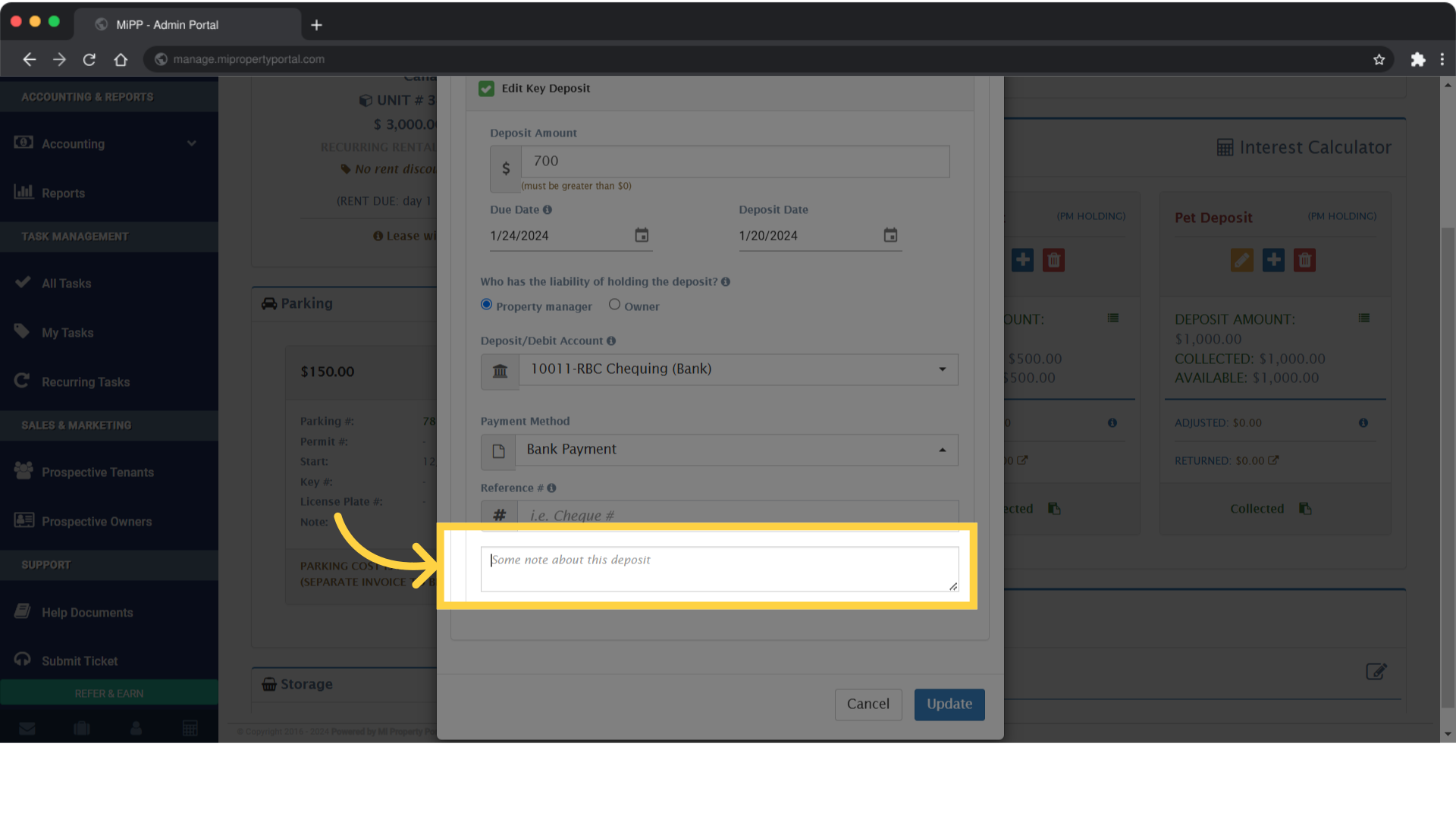The width and height of the screenshot is (1456, 819).
Task: Click Pet Deposit add plus icon
Action: point(1273,261)
